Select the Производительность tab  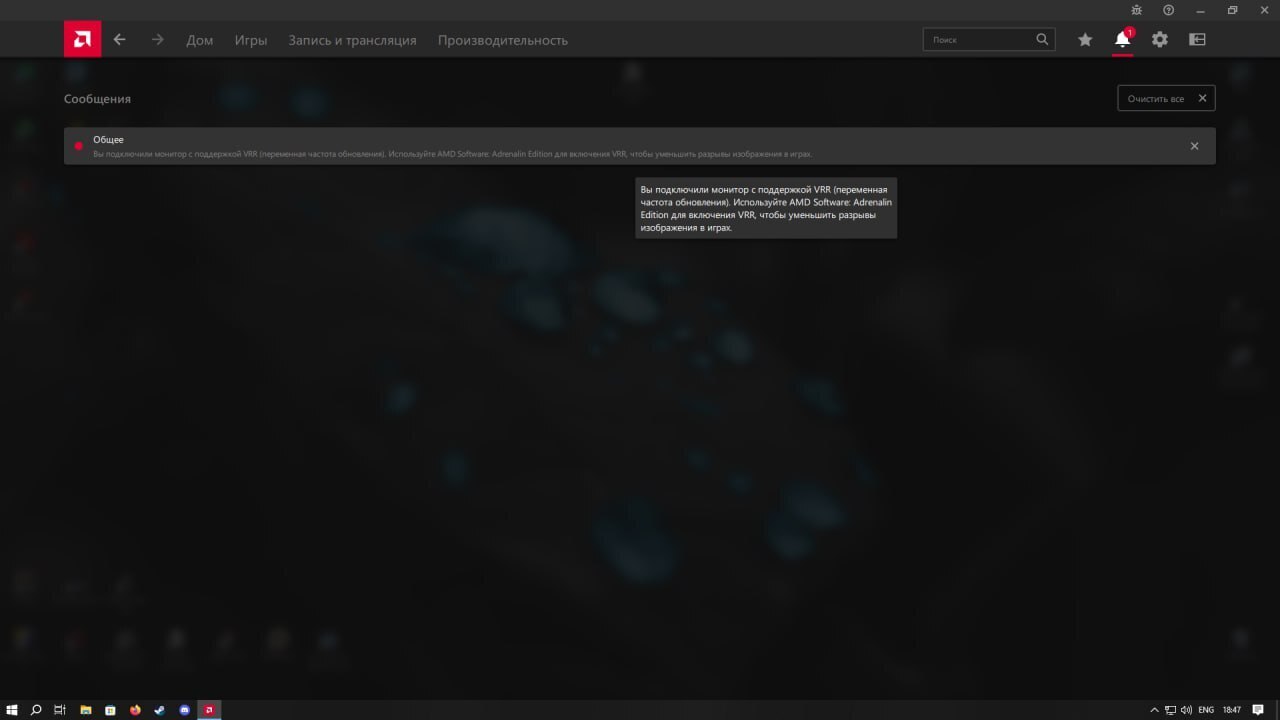[x=503, y=40]
